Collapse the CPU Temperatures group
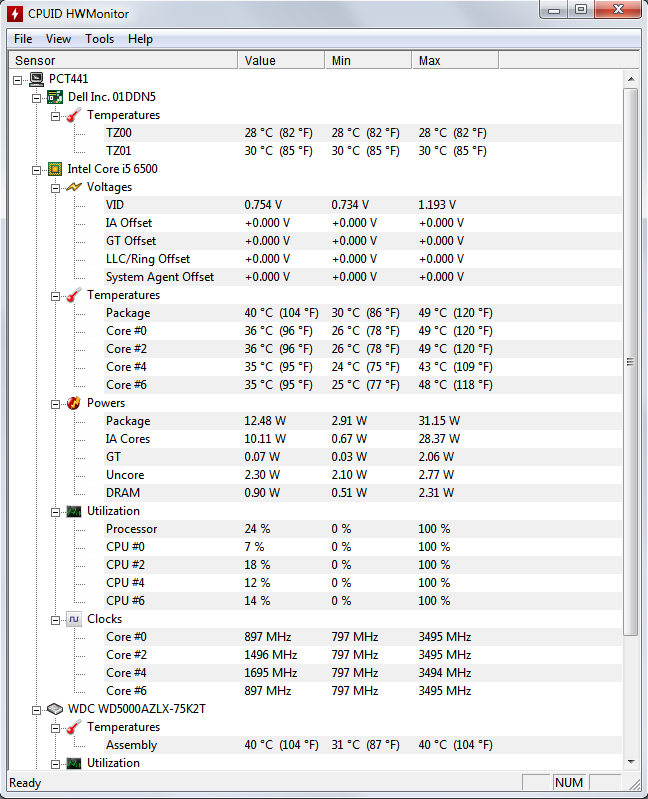Screen dimensions: 648x799 point(56,297)
